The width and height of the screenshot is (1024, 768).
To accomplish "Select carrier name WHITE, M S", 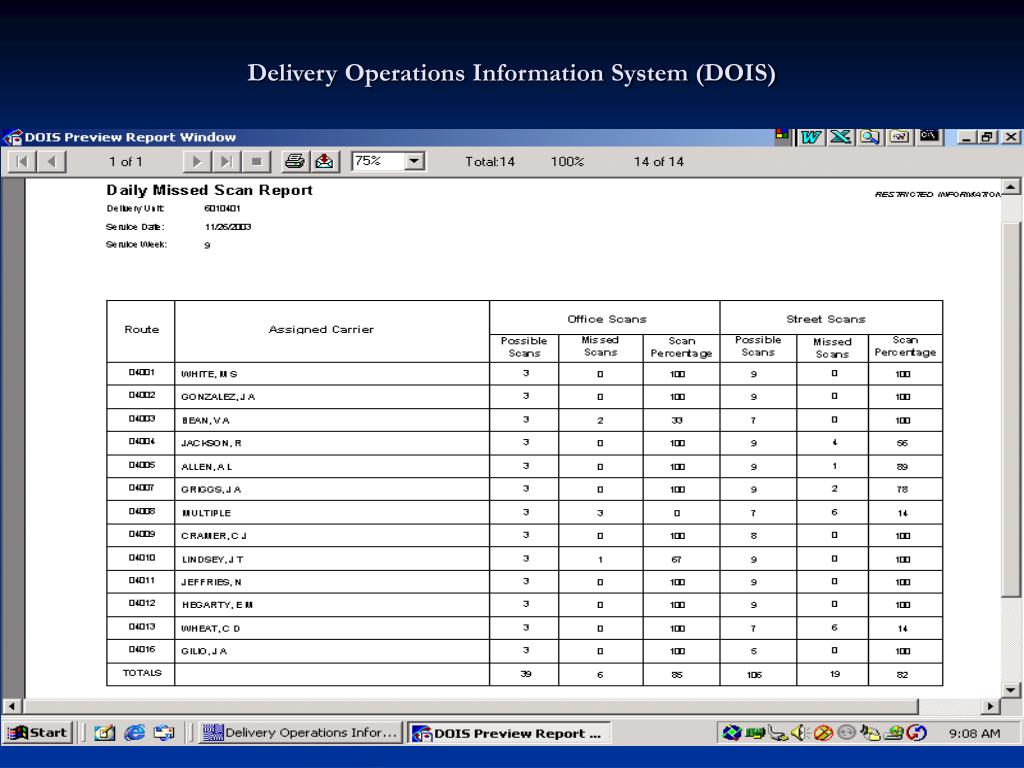I will 209,374.
